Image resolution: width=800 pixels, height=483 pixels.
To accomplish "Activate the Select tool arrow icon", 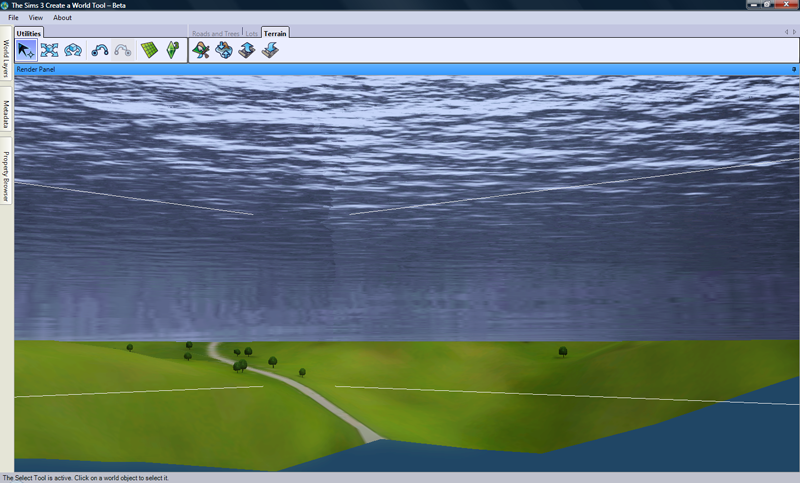I will point(26,50).
